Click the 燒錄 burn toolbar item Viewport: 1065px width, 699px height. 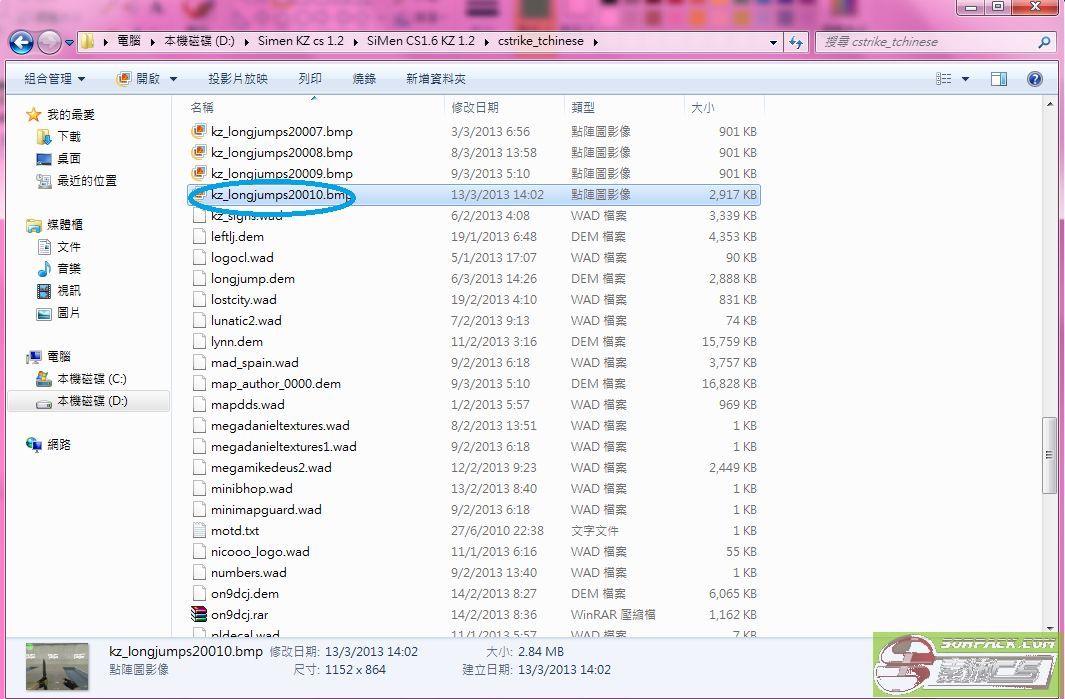(364, 79)
